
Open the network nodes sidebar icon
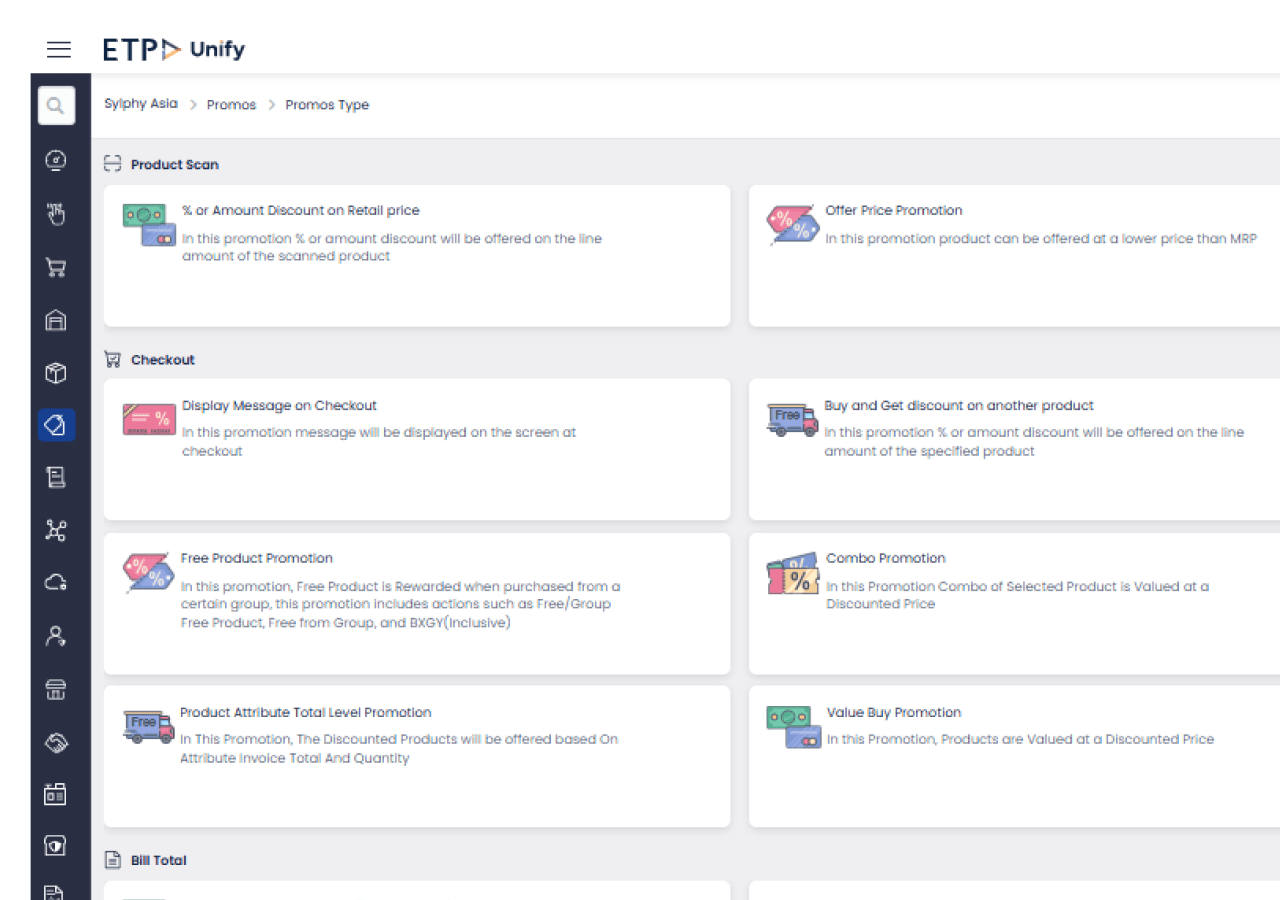point(56,530)
